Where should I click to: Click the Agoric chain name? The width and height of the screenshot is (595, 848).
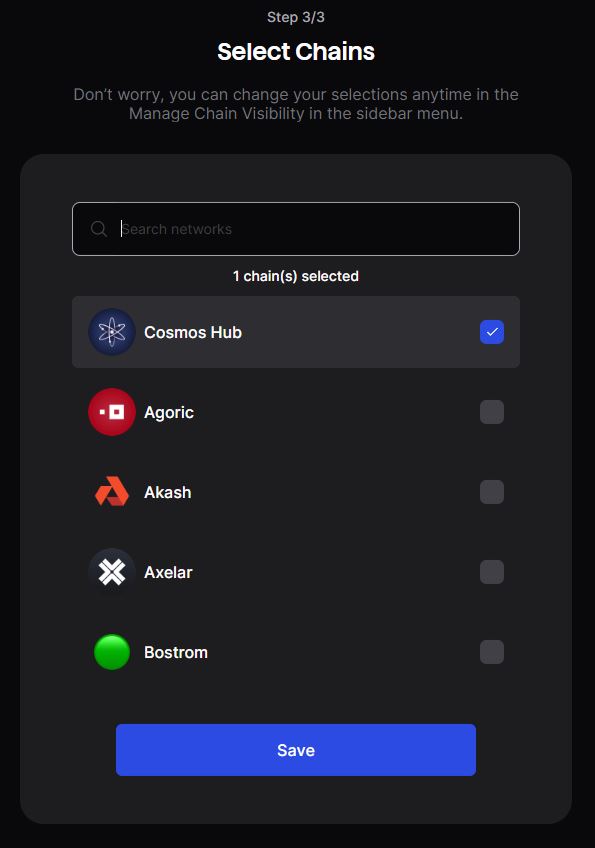[x=169, y=413]
